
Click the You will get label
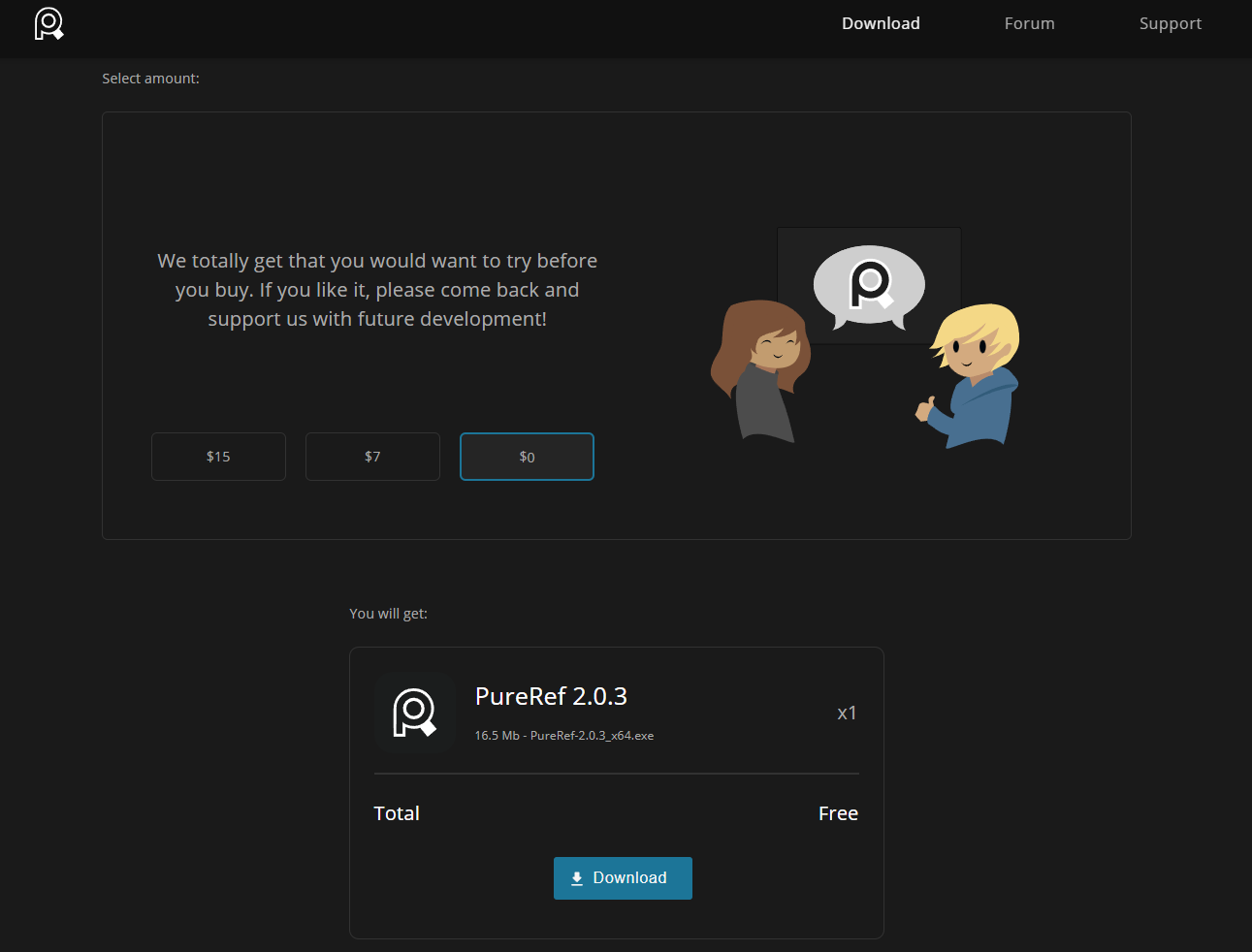tap(388, 614)
